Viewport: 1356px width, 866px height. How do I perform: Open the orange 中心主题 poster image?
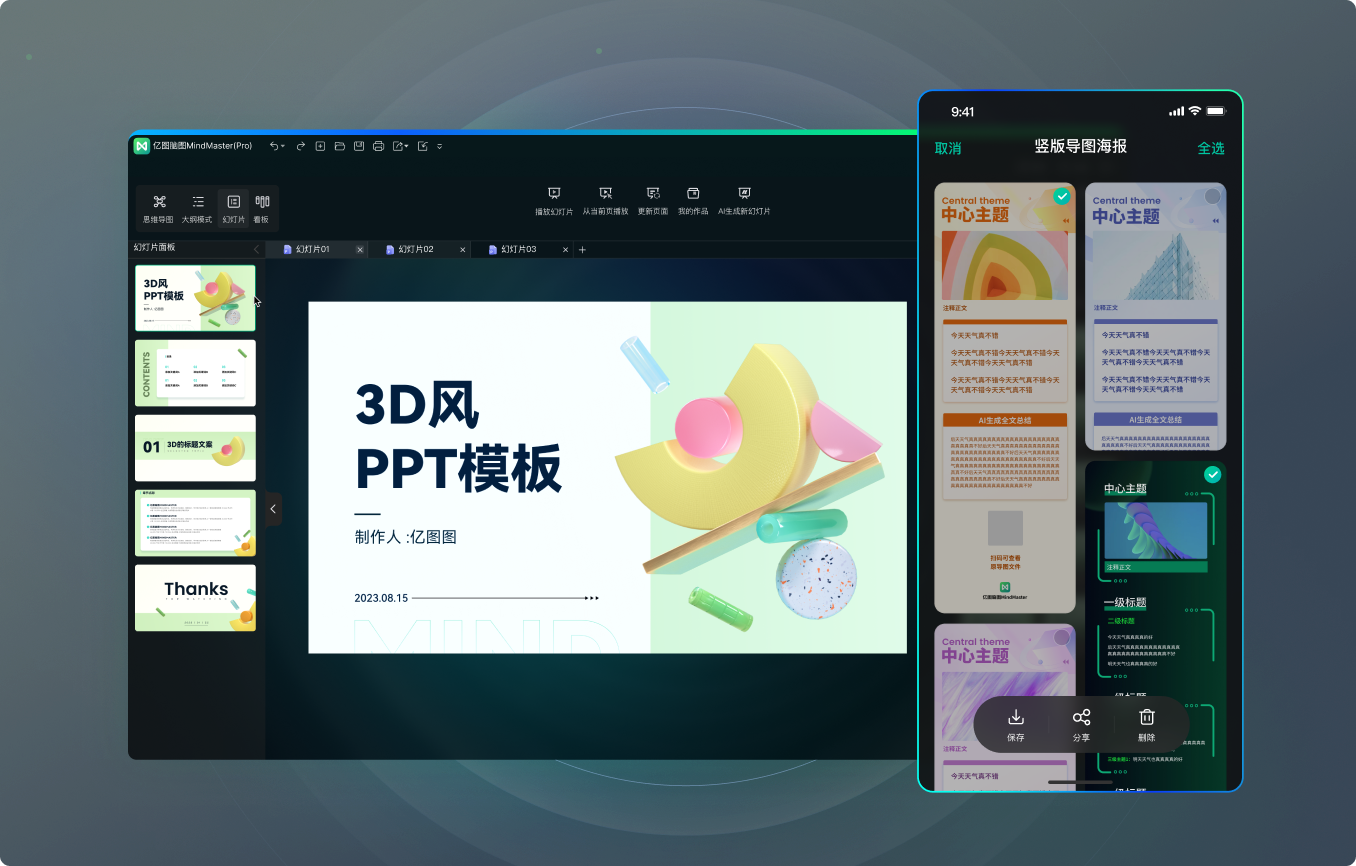coord(1005,265)
